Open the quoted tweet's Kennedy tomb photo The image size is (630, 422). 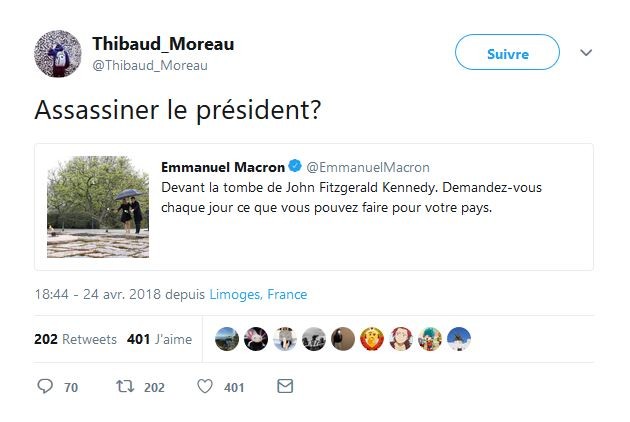[x=98, y=207]
